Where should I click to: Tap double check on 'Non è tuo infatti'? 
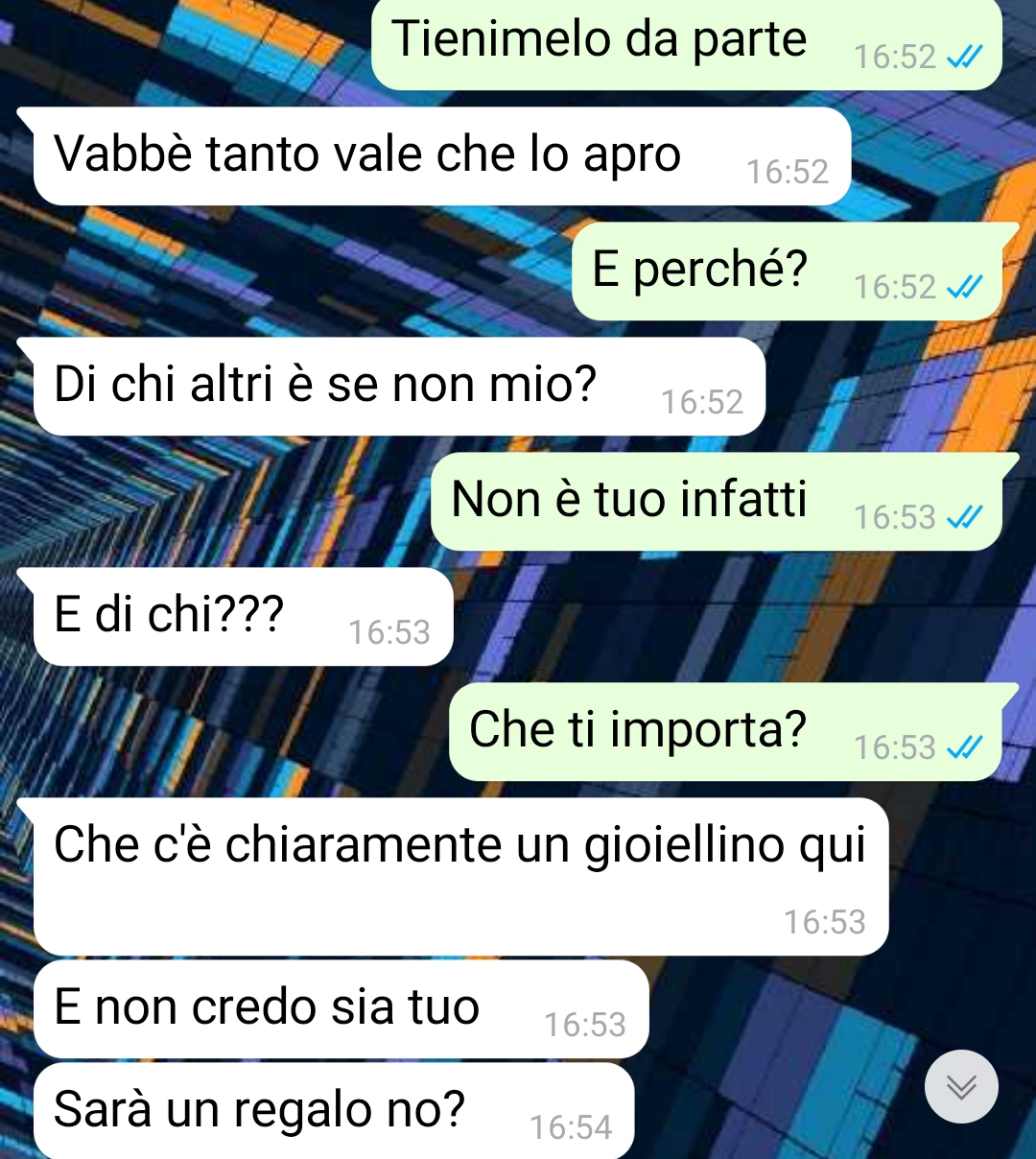964,517
